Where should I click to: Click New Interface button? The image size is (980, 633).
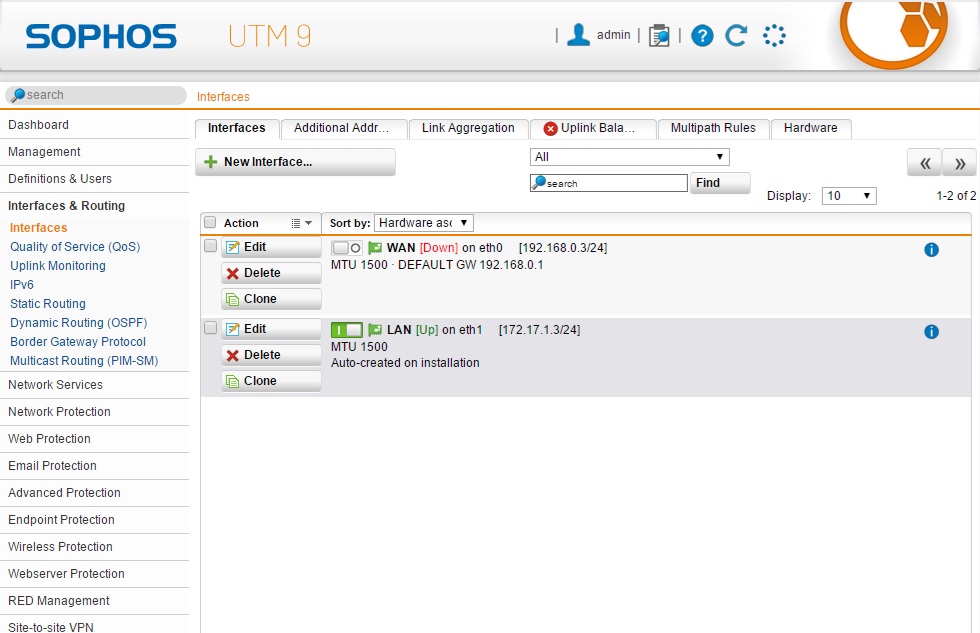[295, 162]
